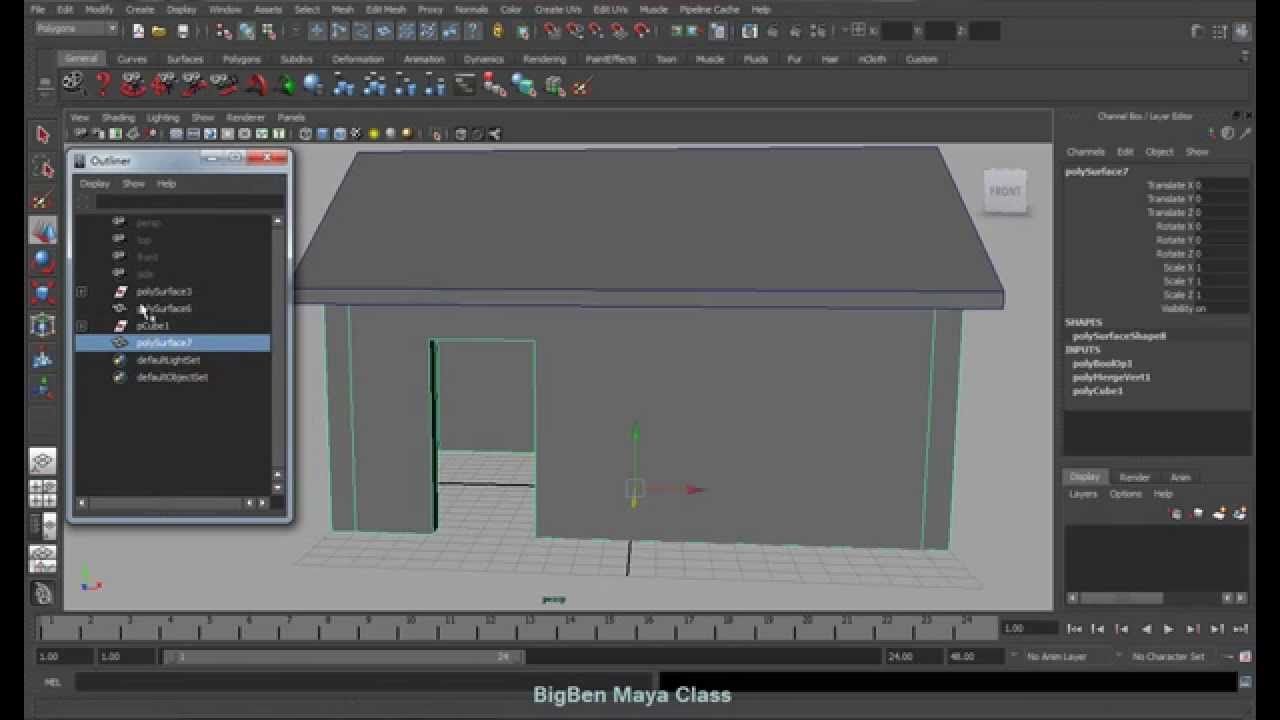1280x720 pixels.
Task: Pick the Rotate tool sphere icon
Action: 42,262
